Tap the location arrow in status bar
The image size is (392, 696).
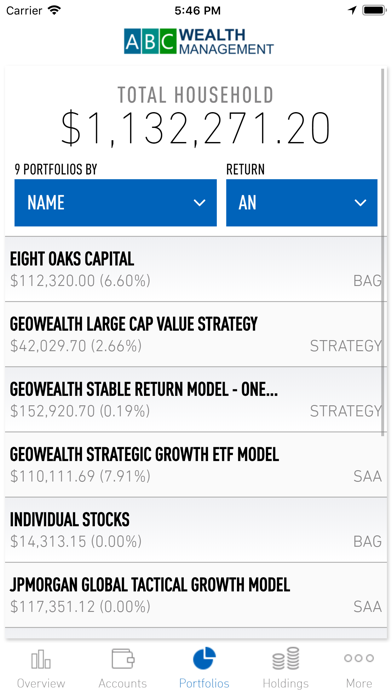[x=352, y=10]
